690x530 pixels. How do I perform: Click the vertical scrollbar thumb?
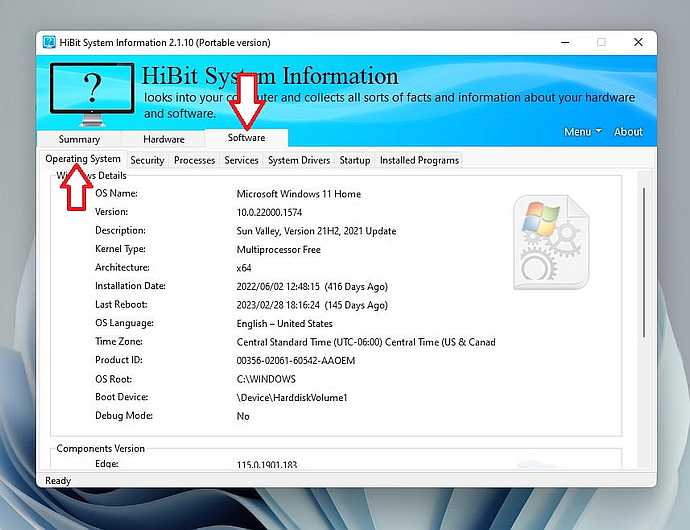pos(644,262)
